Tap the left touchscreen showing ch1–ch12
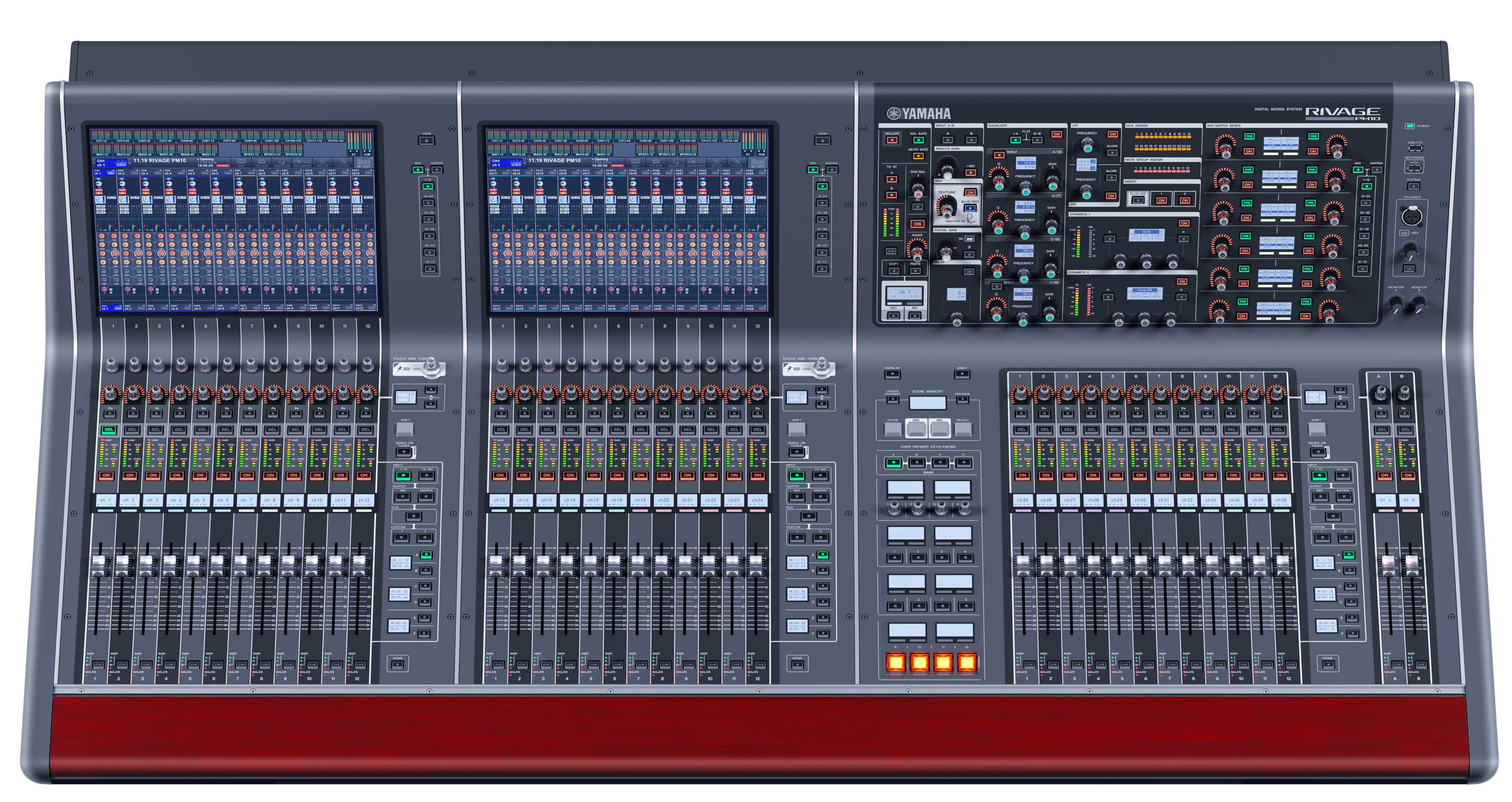This screenshot has height=802, width=1512. pyautogui.click(x=233, y=220)
